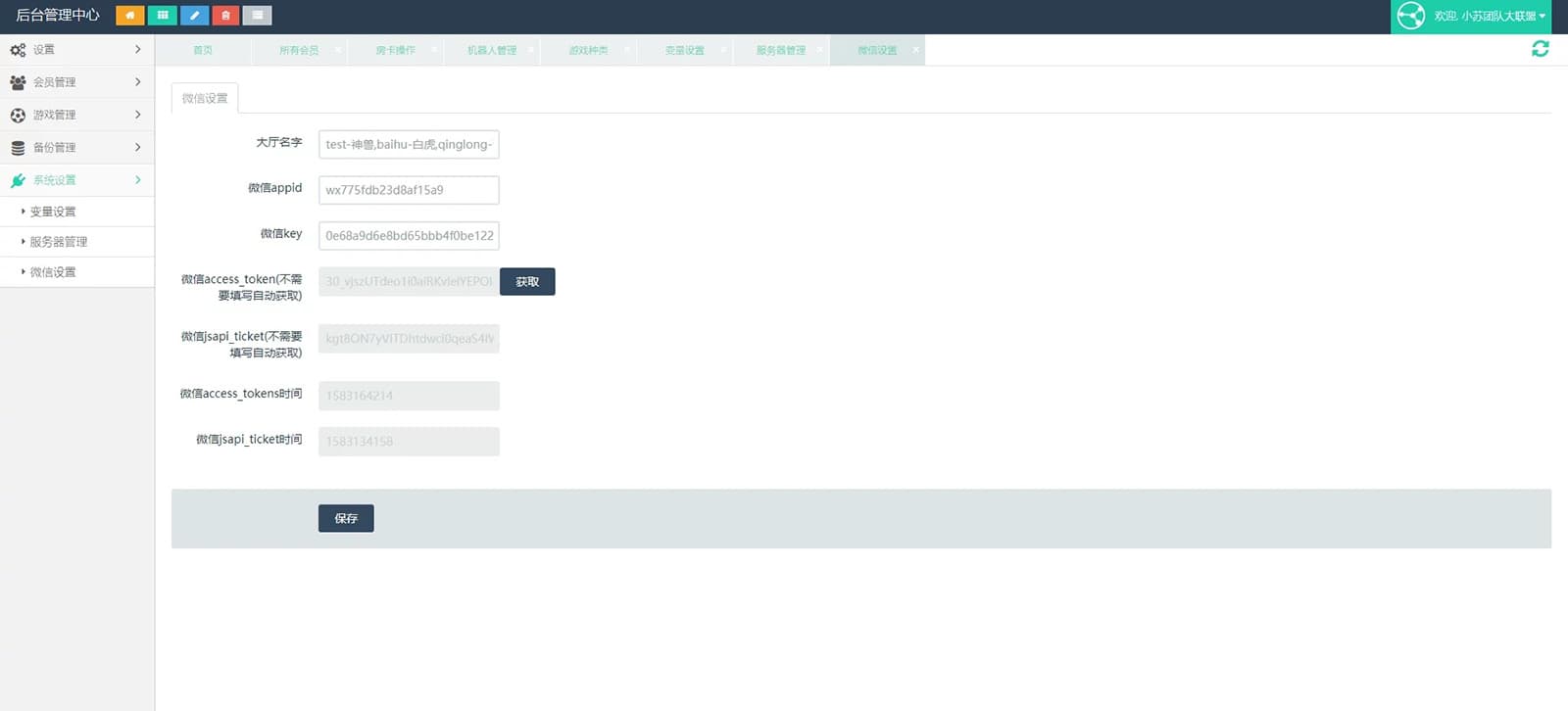Click the blue pencil edit icon button

pyautogui.click(x=194, y=16)
